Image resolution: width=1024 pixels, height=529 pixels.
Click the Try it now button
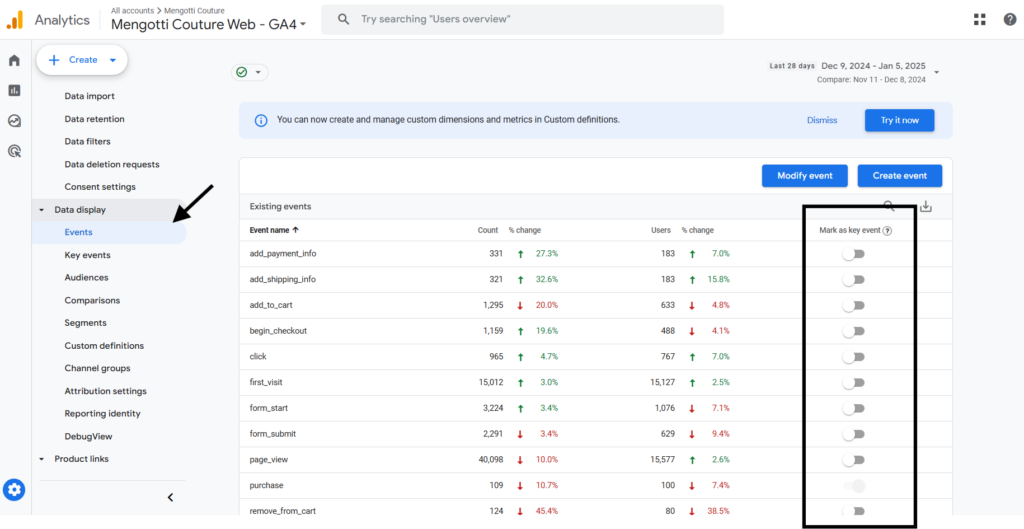tap(899, 120)
